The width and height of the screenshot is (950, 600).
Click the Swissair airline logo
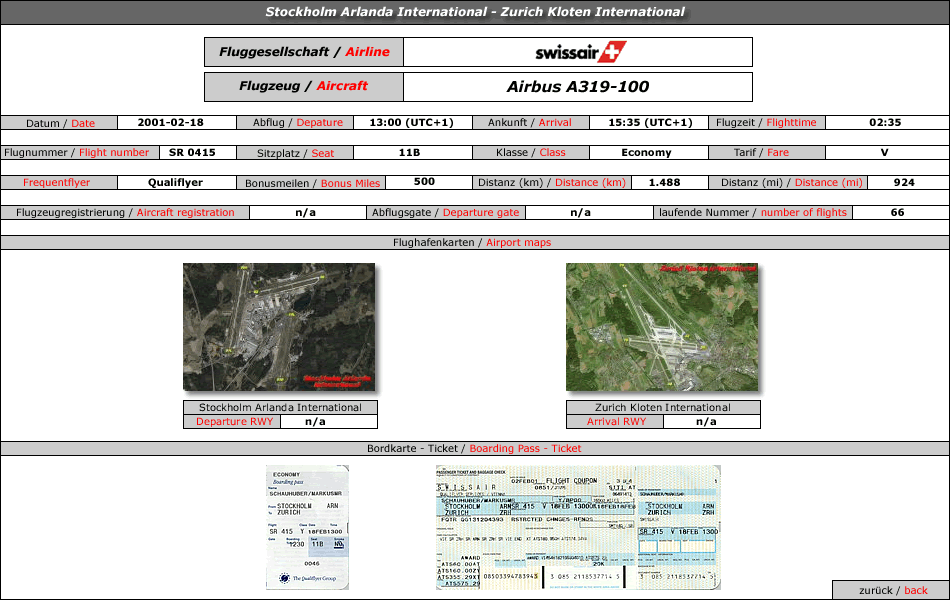(x=580, y=52)
